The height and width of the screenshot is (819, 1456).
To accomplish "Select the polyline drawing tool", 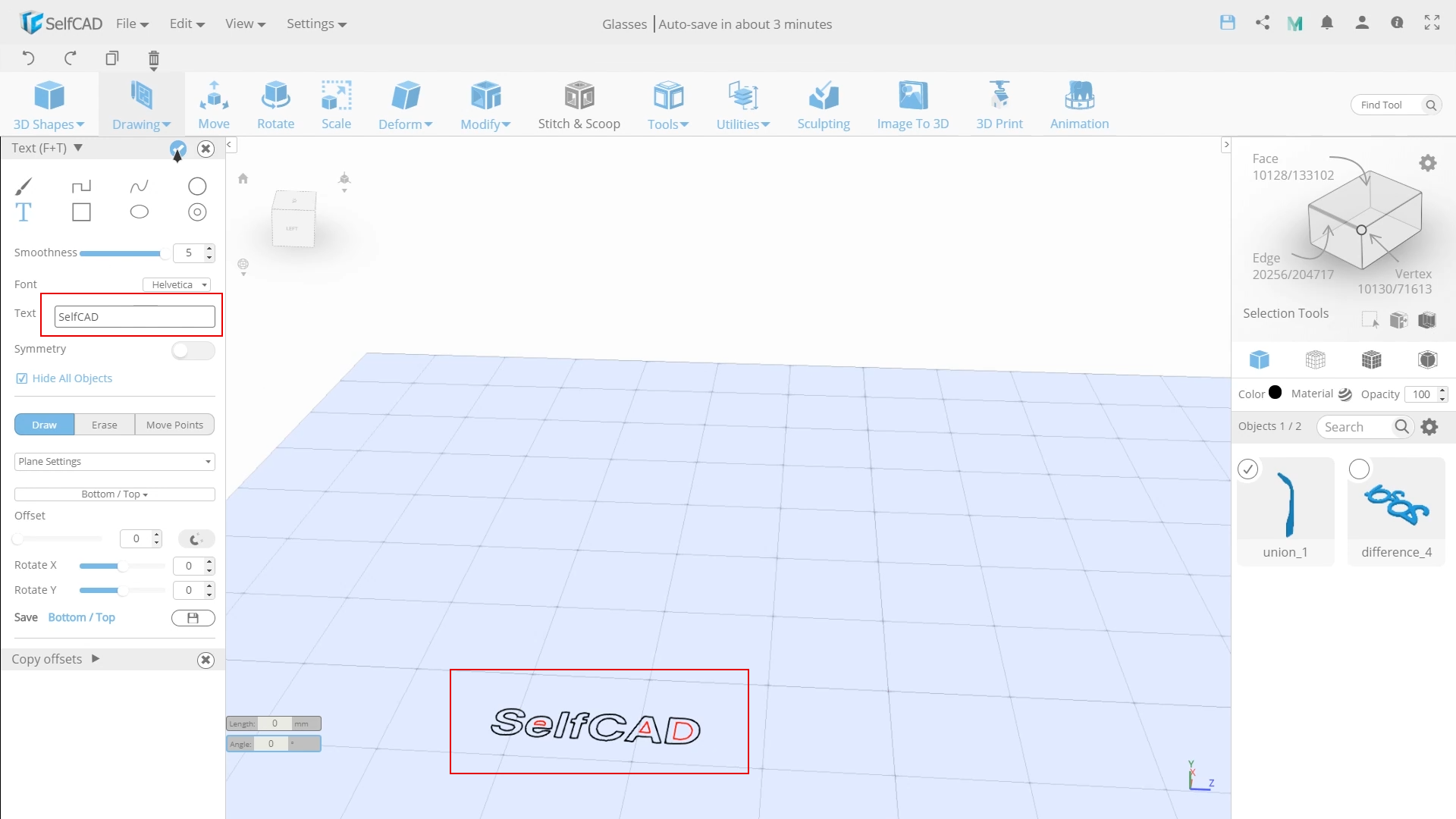I will pyautogui.click(x=81, y=186).
